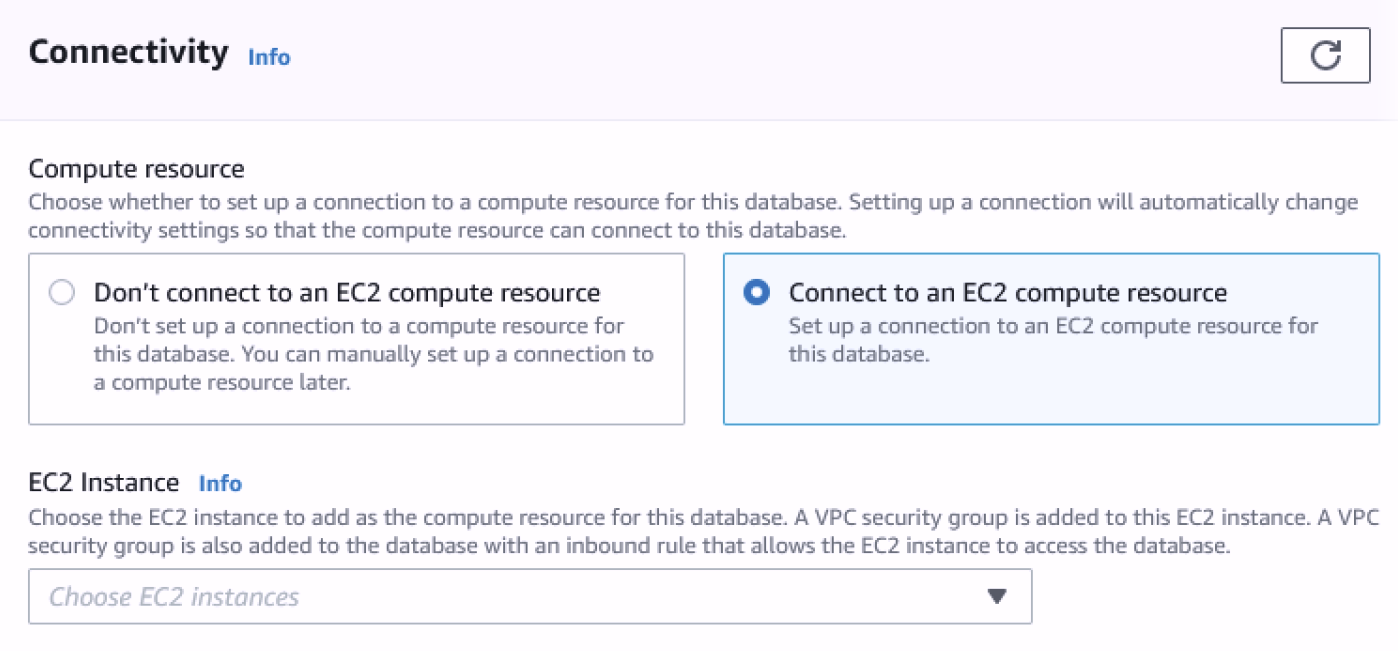Open the Info link beside Connectivity heading
1398x651 pixels.
pyautogui.click(x=269, y=57)
